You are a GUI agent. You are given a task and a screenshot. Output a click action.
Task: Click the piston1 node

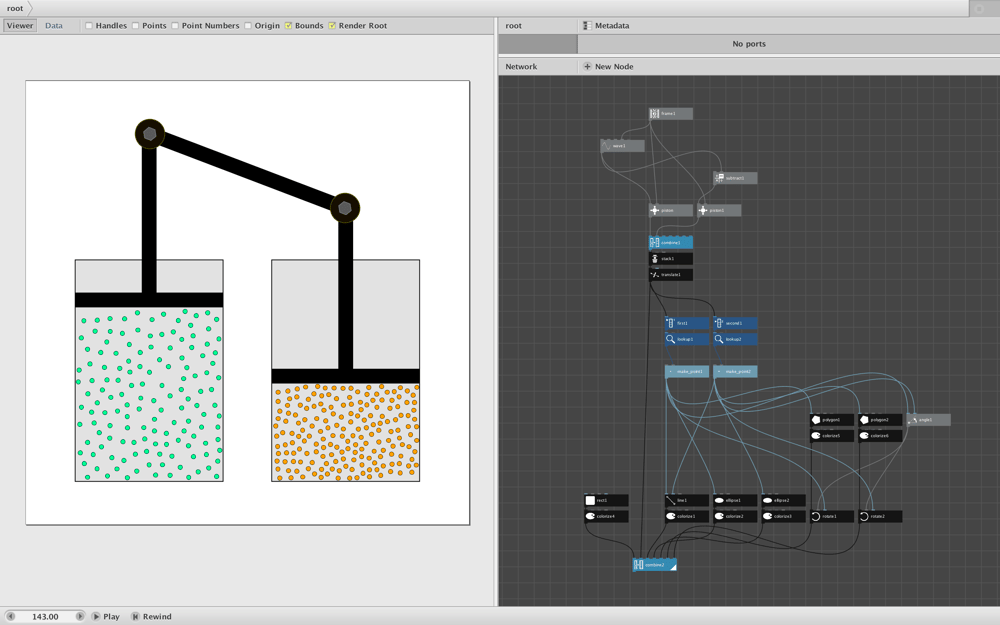click(x=719, y=210)
